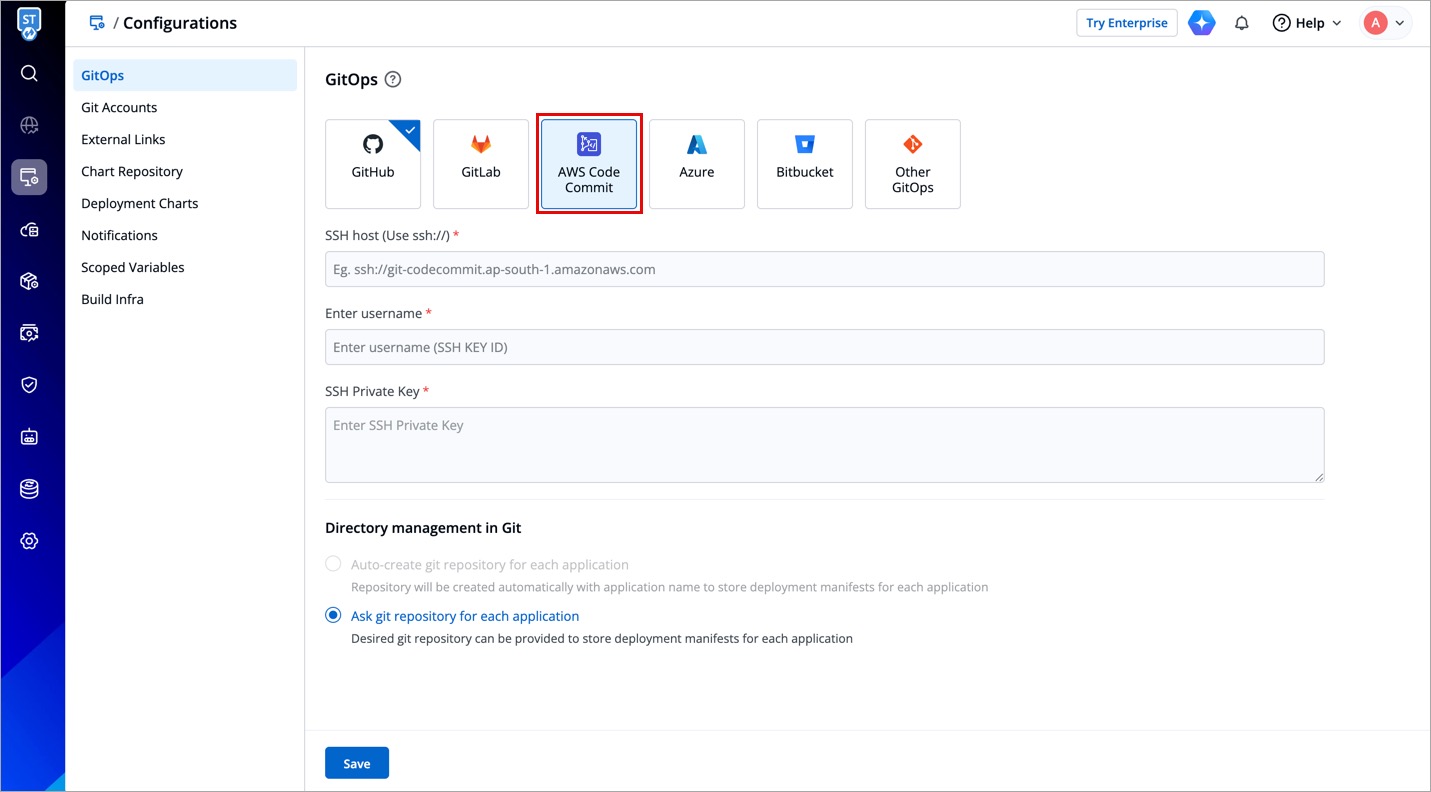Go to Scoped Variables section
Screen dimensions: 1431x792
coord(133,267)
